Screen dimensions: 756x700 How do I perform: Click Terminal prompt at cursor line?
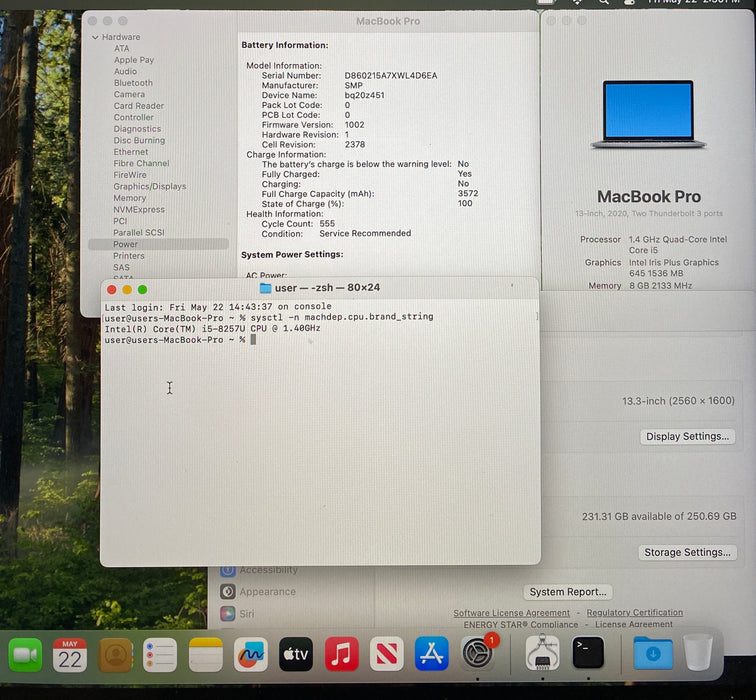[253, 340]
